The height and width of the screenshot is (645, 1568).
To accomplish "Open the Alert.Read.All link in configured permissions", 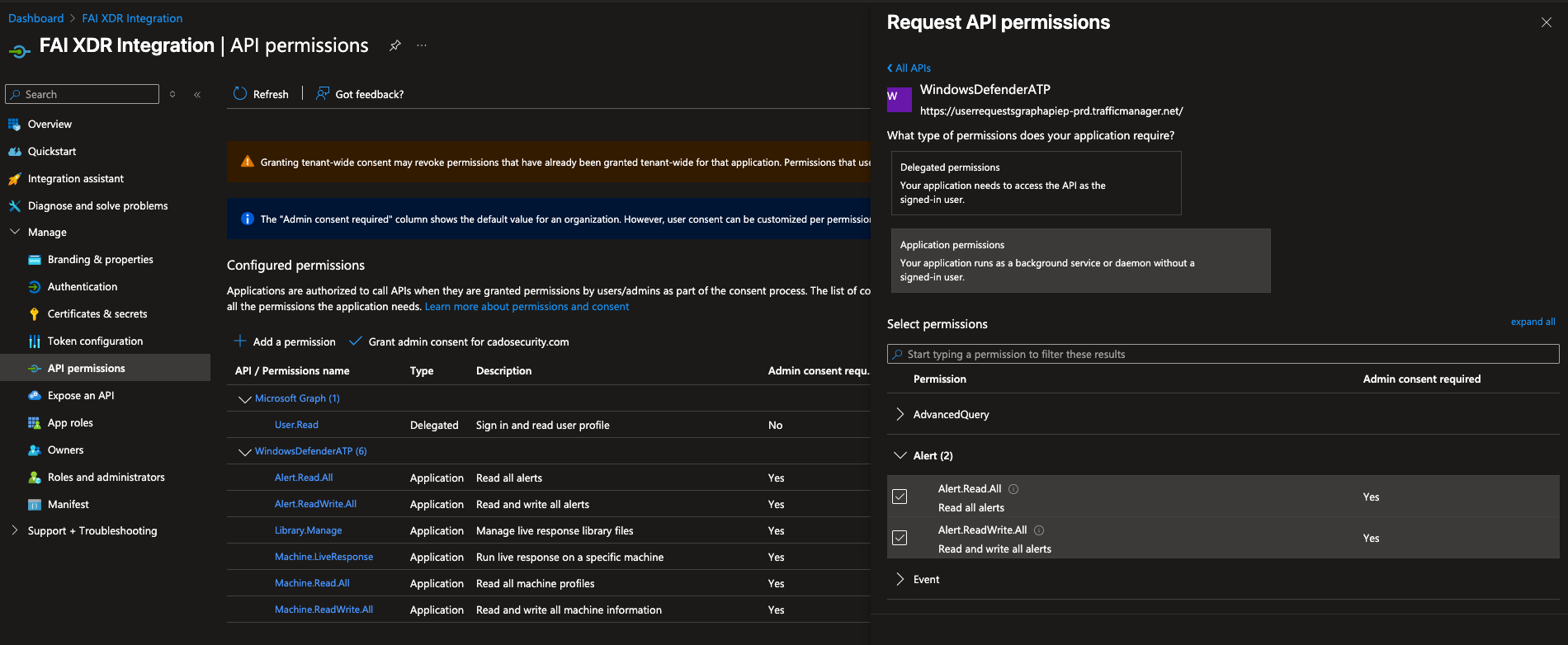I will tap(304, 478).
